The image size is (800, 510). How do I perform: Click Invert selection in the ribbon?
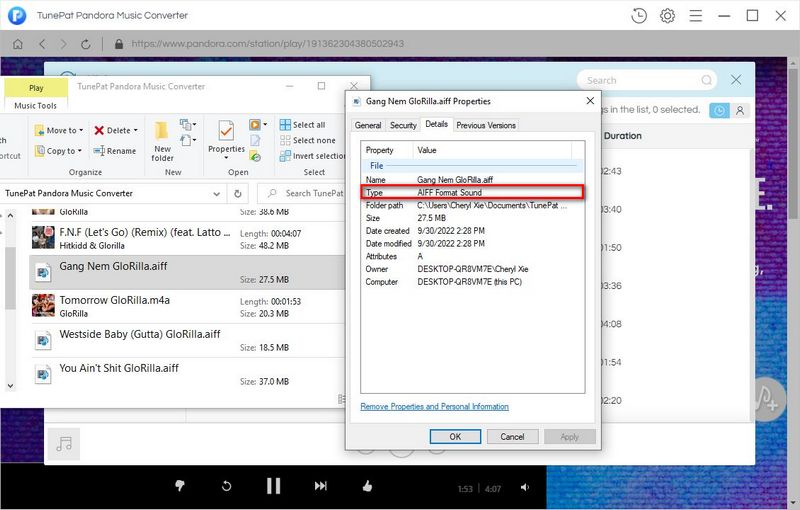(312, 156)
